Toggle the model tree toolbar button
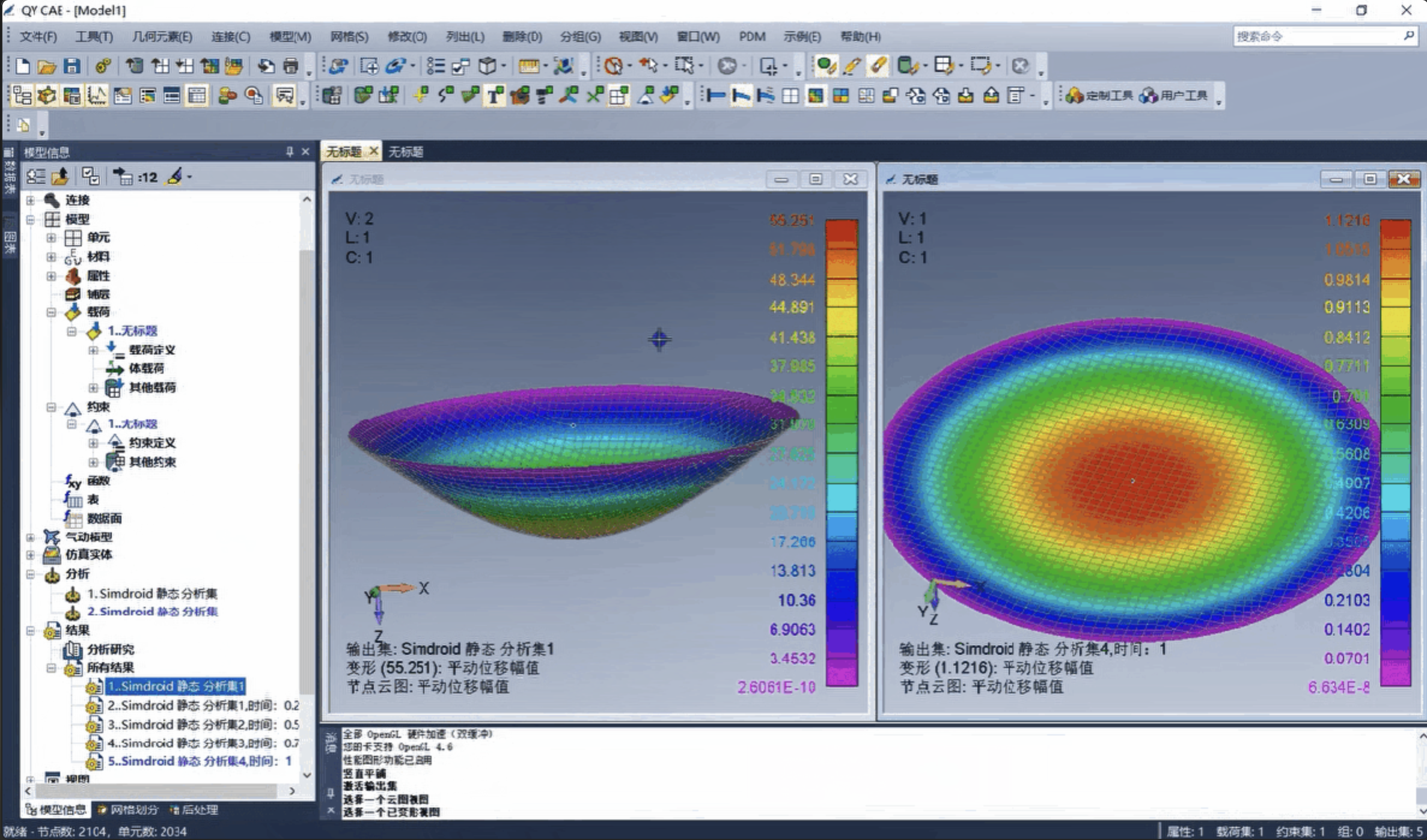 click(x=22, y=96)
